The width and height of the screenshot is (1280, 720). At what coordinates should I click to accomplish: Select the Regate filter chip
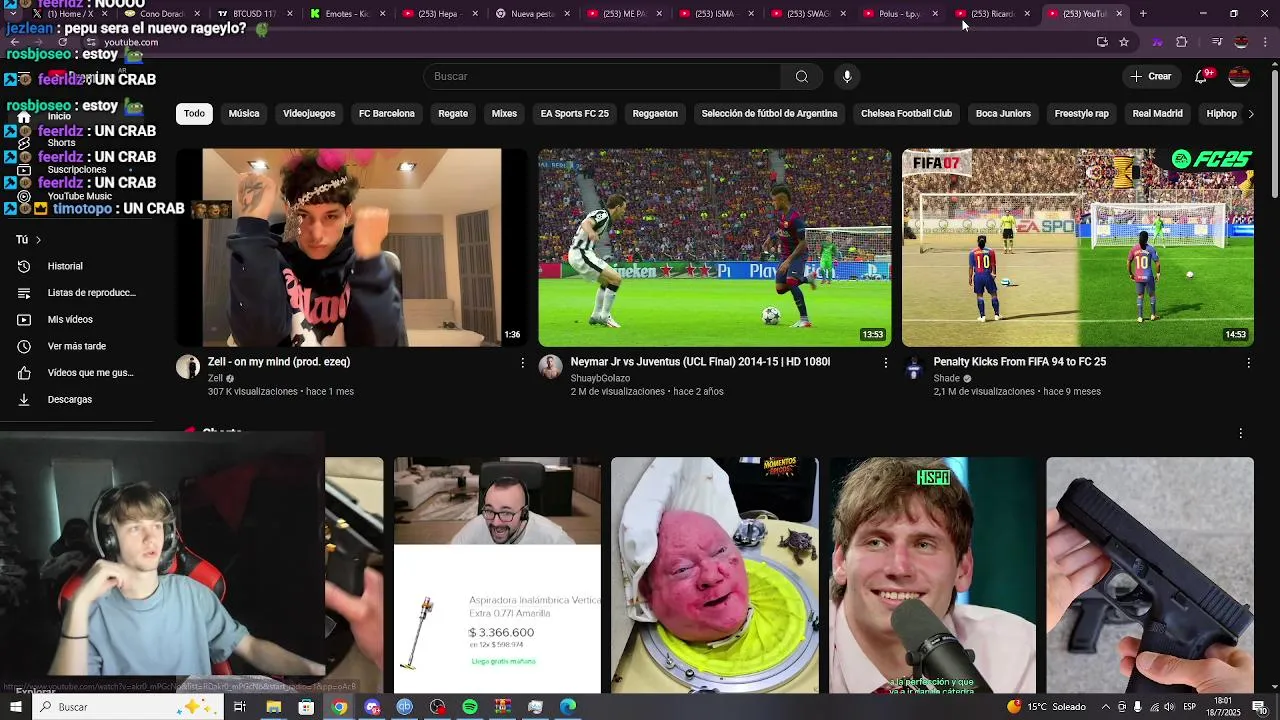453,114
